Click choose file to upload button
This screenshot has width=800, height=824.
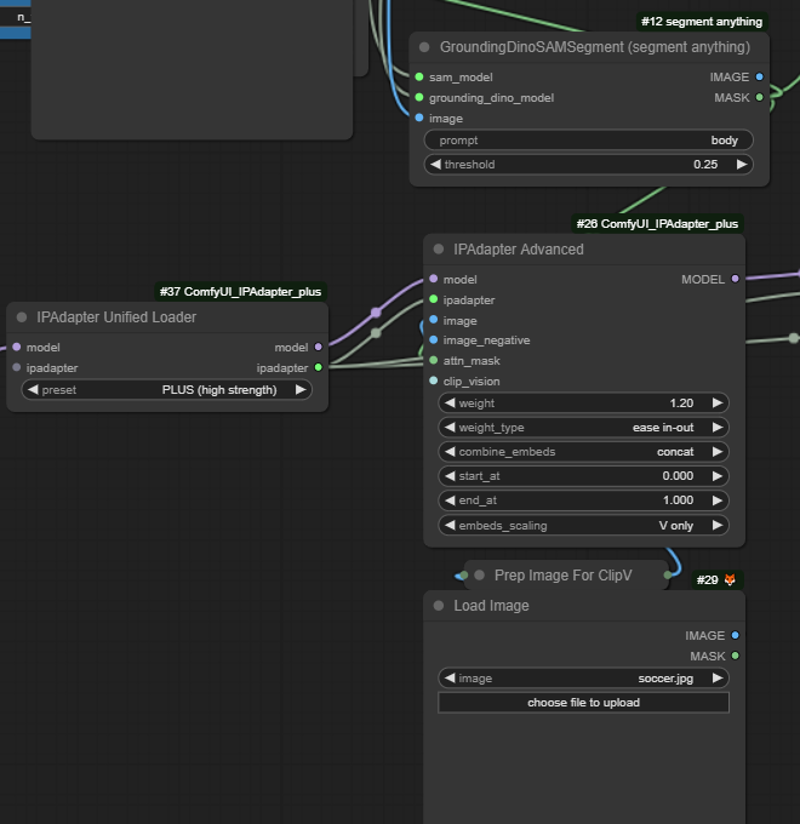point(583,703)
